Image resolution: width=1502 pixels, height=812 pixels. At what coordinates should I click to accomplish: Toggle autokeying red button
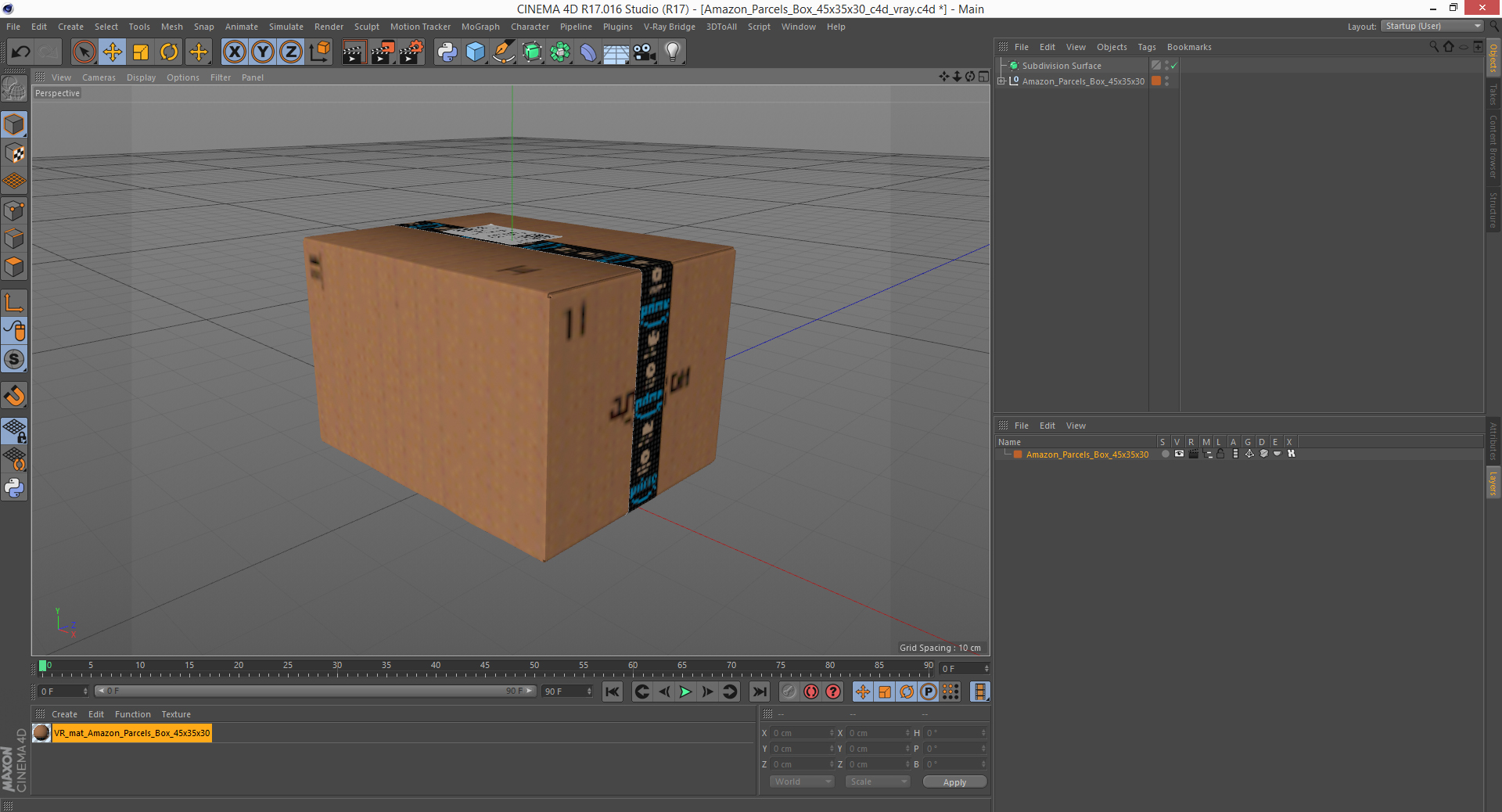point(811,692)
